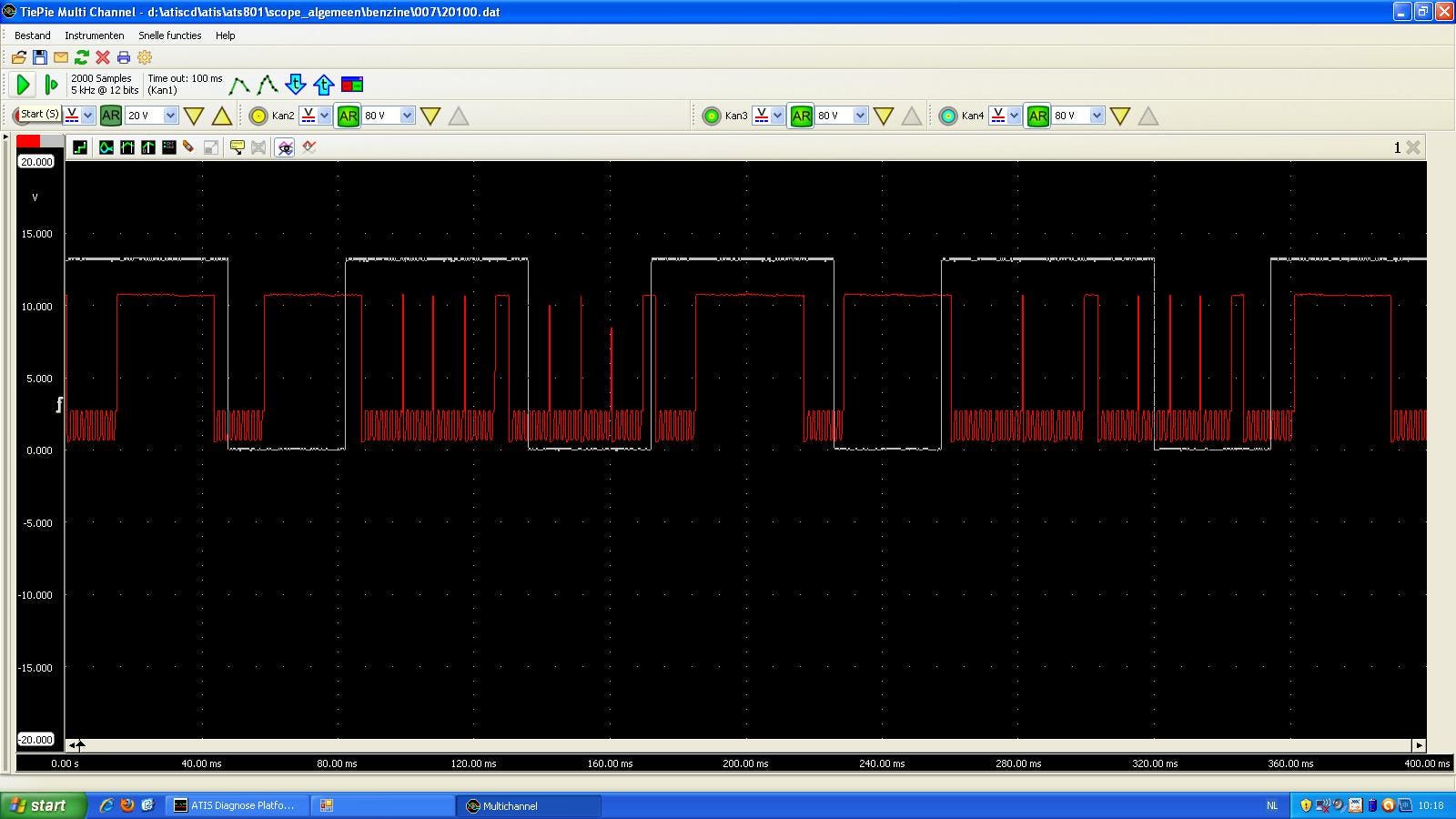Image resolution: width=1456 pixels, height=819 pixels.
Task: Click the ATIS Diagnose Platform taskbar button
Action: point(235,805)
